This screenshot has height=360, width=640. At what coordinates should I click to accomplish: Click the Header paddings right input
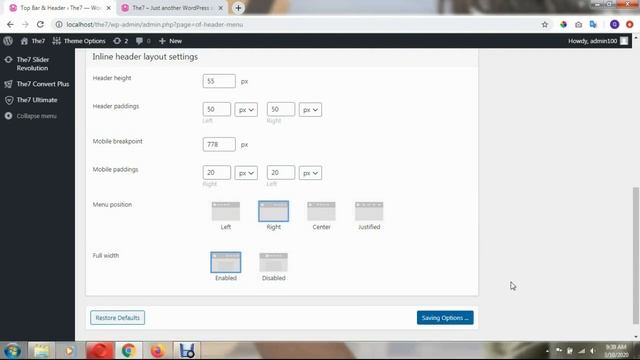click(281, 109)
